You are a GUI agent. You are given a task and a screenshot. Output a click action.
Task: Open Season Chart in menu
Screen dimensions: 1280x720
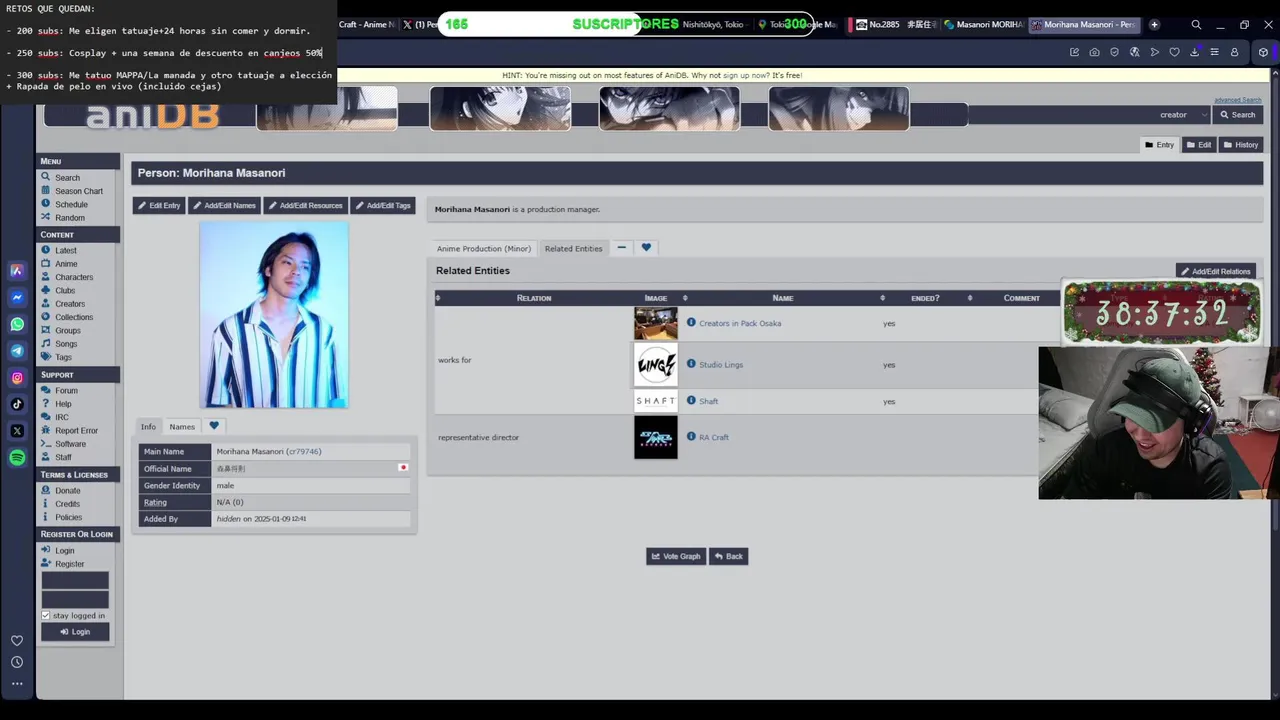79,191
